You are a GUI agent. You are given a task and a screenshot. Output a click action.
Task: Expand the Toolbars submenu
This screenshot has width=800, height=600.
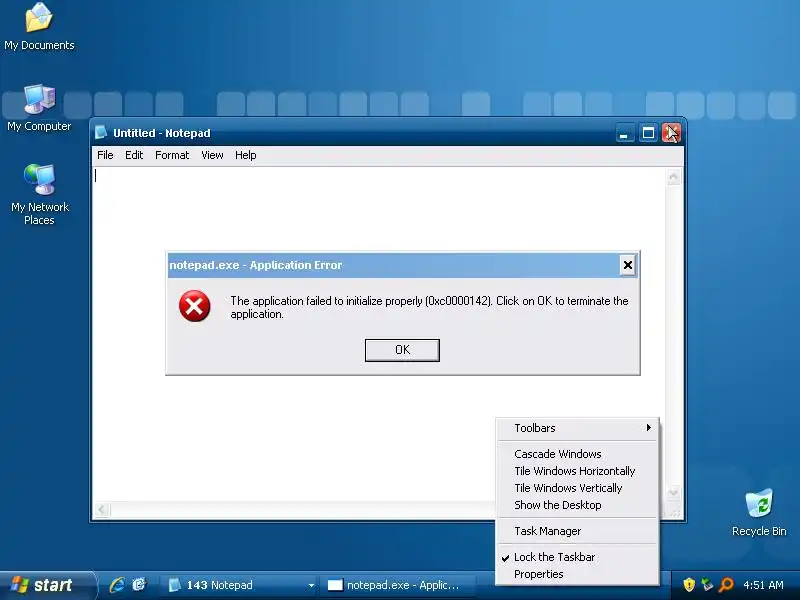pyautogui.click(x=578, y=428)
